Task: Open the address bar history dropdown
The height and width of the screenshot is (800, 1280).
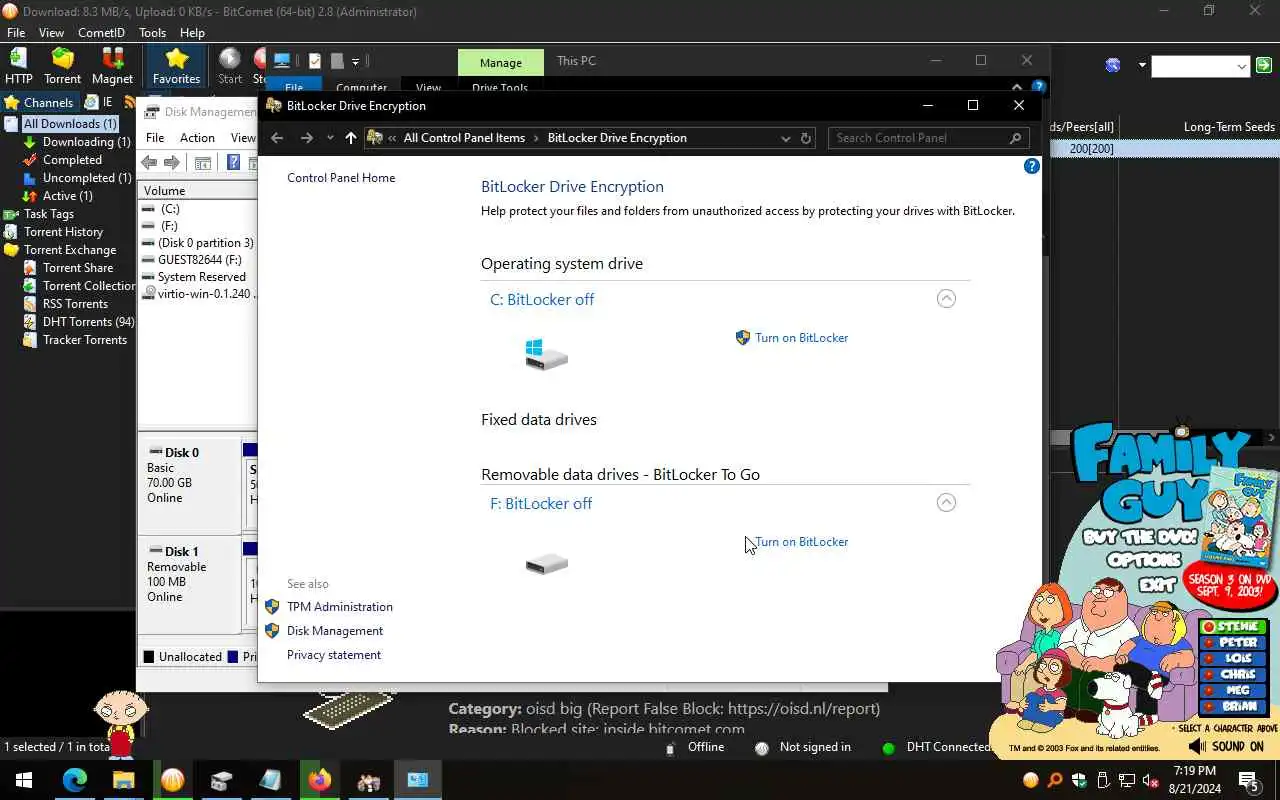Action: point(785,138)
